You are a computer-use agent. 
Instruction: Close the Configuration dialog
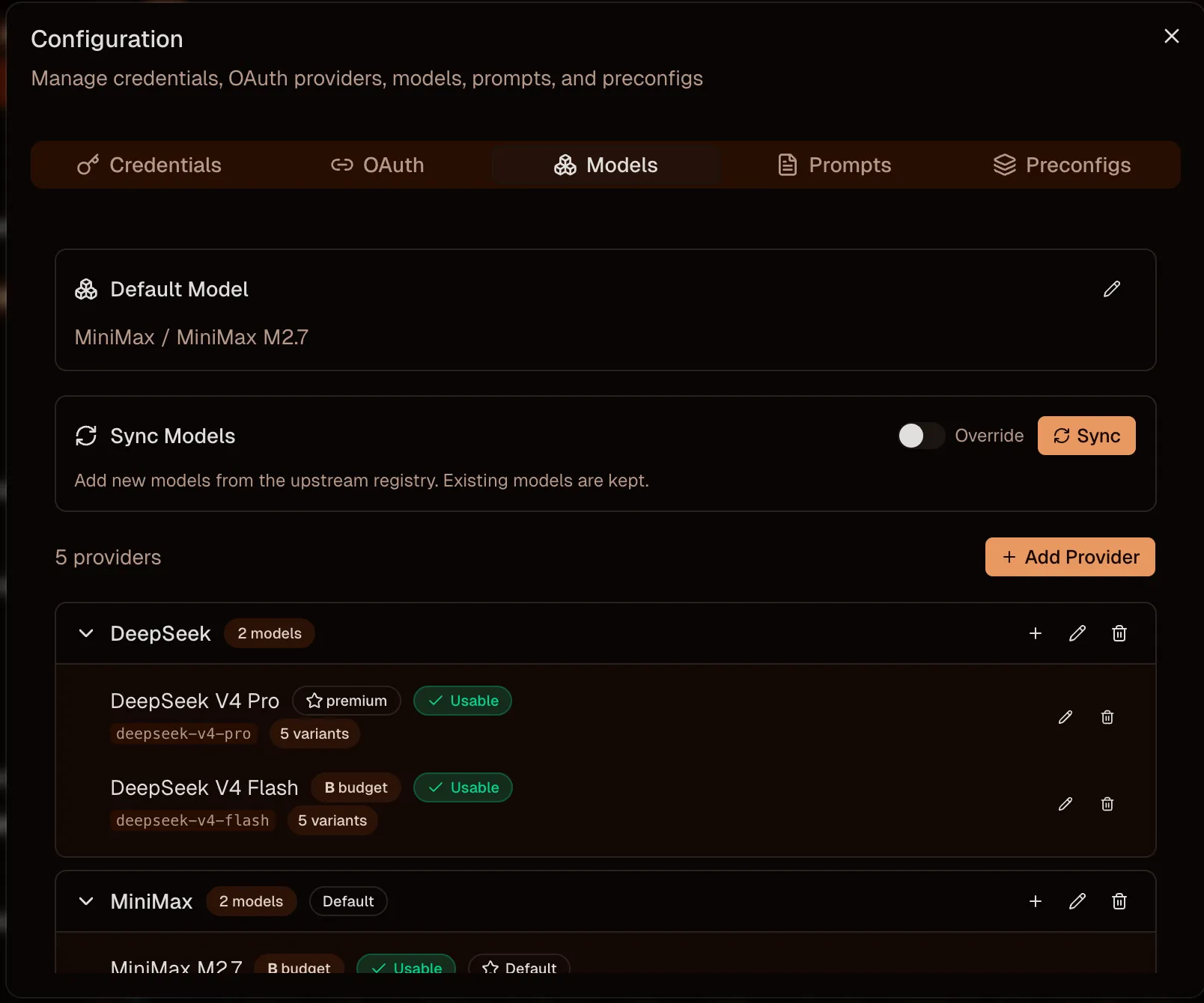(1172, 36)
